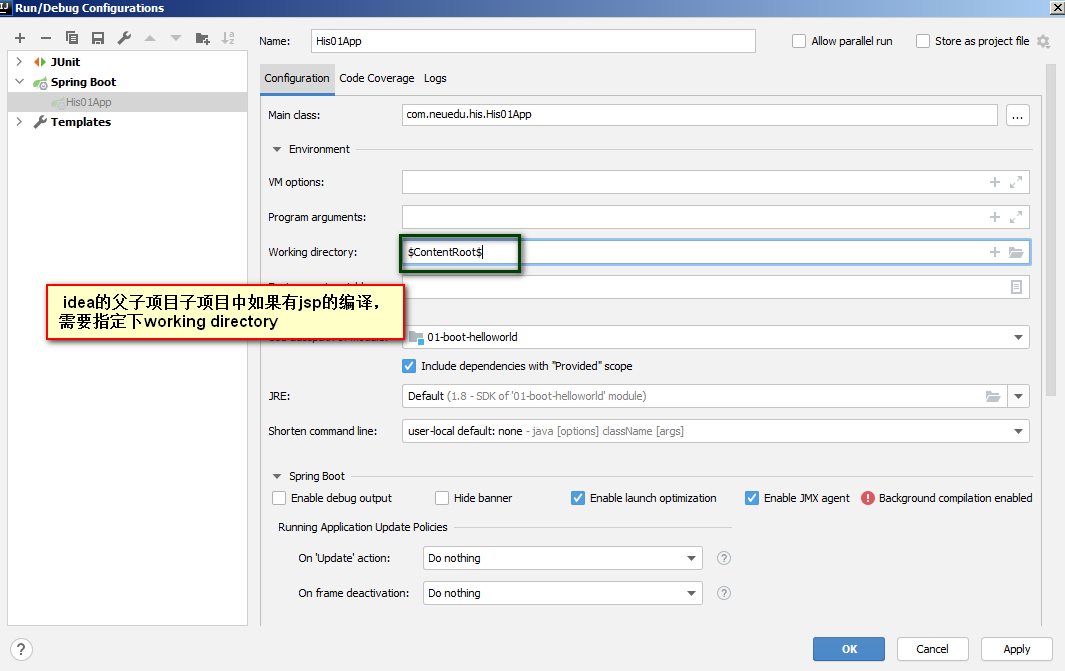Viewport: 1065px width, 671px height.
Task: Click the Add New Configuration plus icon
Action: click(20, 38)
